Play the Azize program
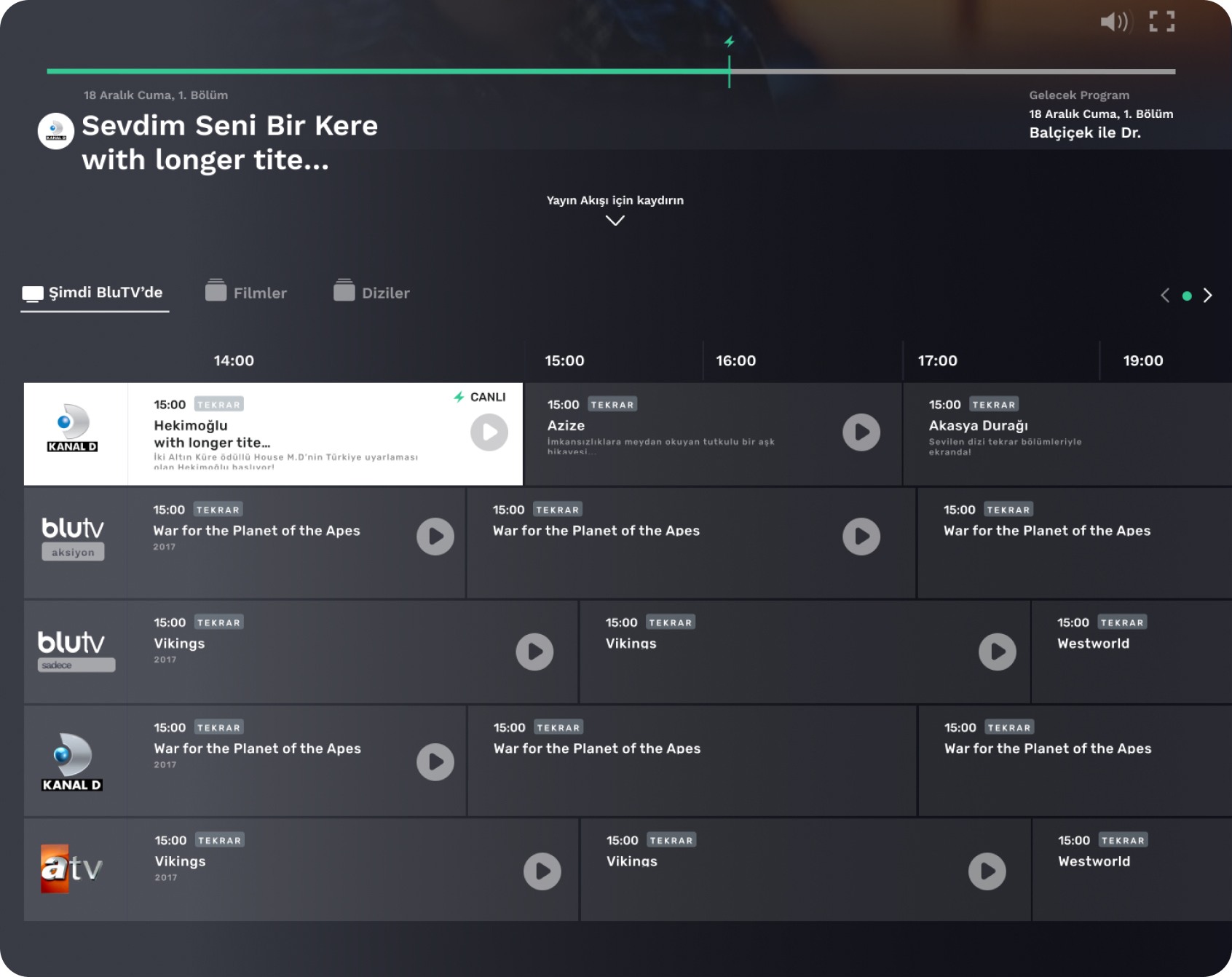The height and width of the screenshot is (977, 1232). pyautogui.click(x=861, y=432)
